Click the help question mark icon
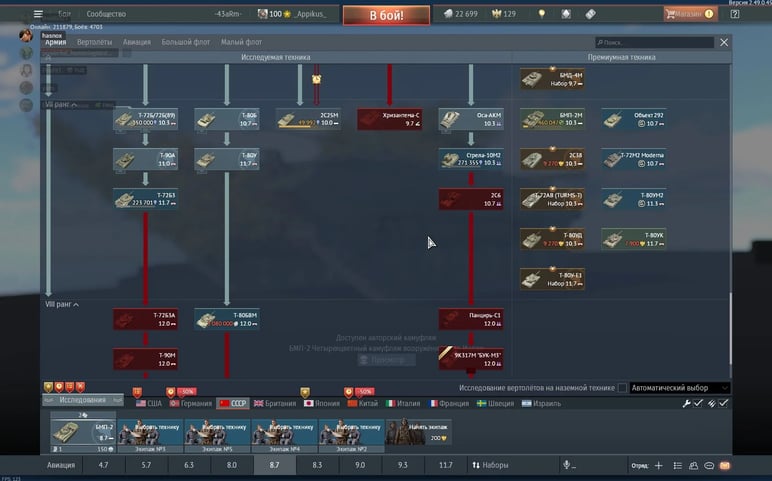 (735, 14)
